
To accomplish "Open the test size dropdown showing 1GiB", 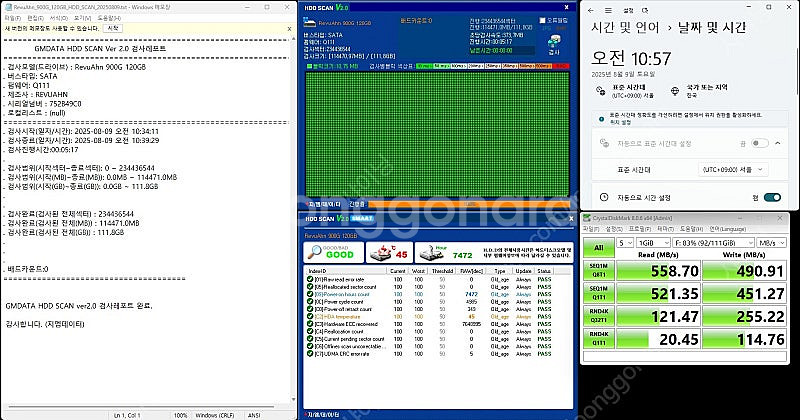I will [653, 243].
